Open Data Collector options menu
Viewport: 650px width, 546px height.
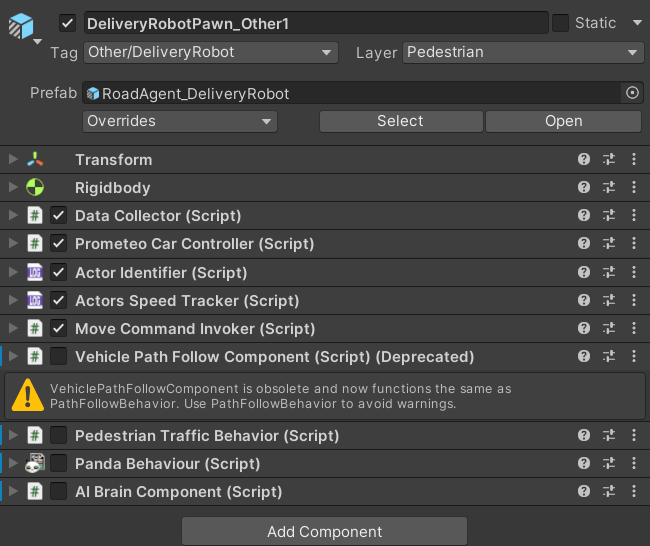pyautogui.click(x=634, y=215)
